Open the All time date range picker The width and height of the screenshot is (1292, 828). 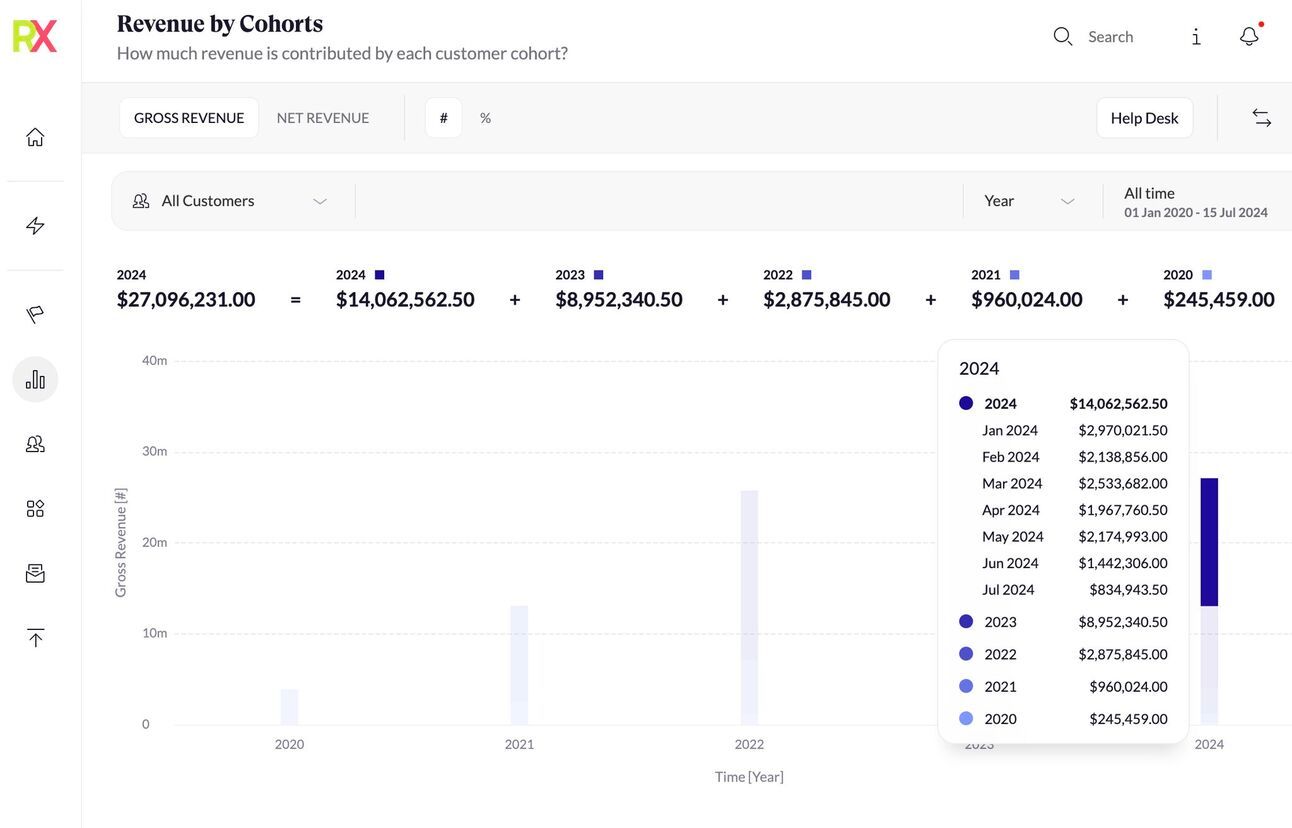(x=1195, y=201)
